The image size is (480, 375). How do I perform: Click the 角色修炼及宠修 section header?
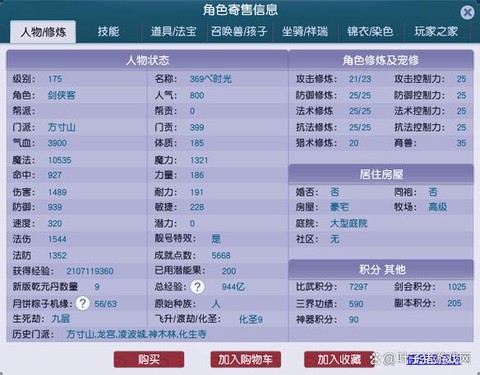pos(381,60)
